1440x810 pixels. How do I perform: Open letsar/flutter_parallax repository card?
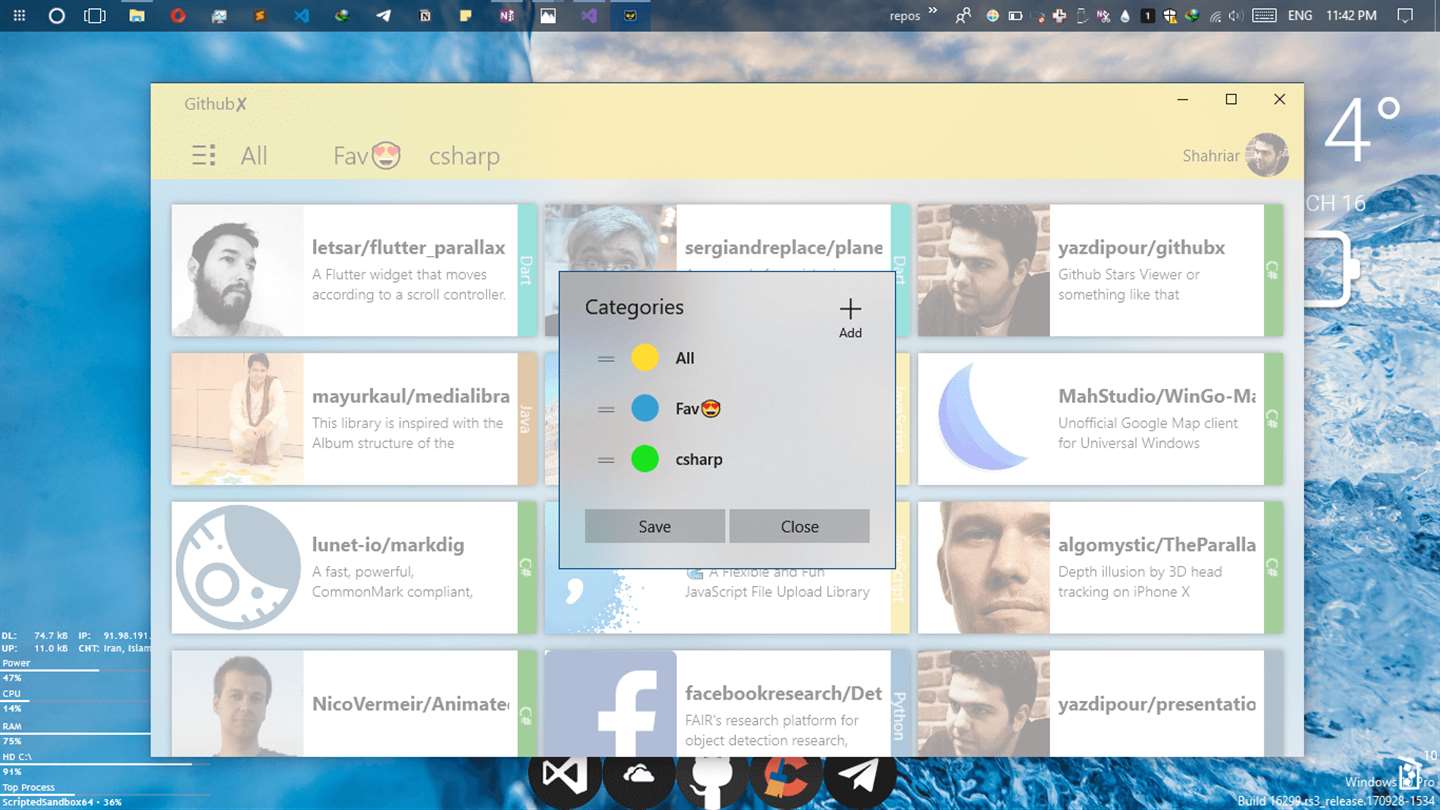click(354, 270)
